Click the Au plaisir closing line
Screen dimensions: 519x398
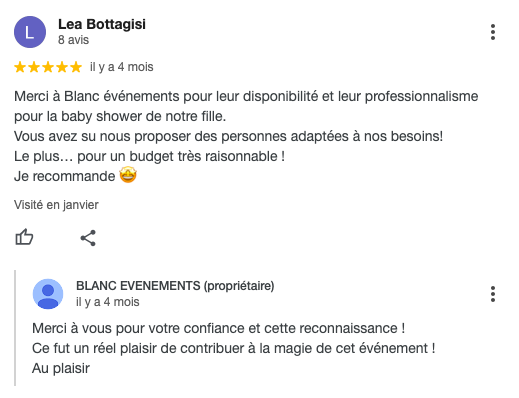[61, 369]
